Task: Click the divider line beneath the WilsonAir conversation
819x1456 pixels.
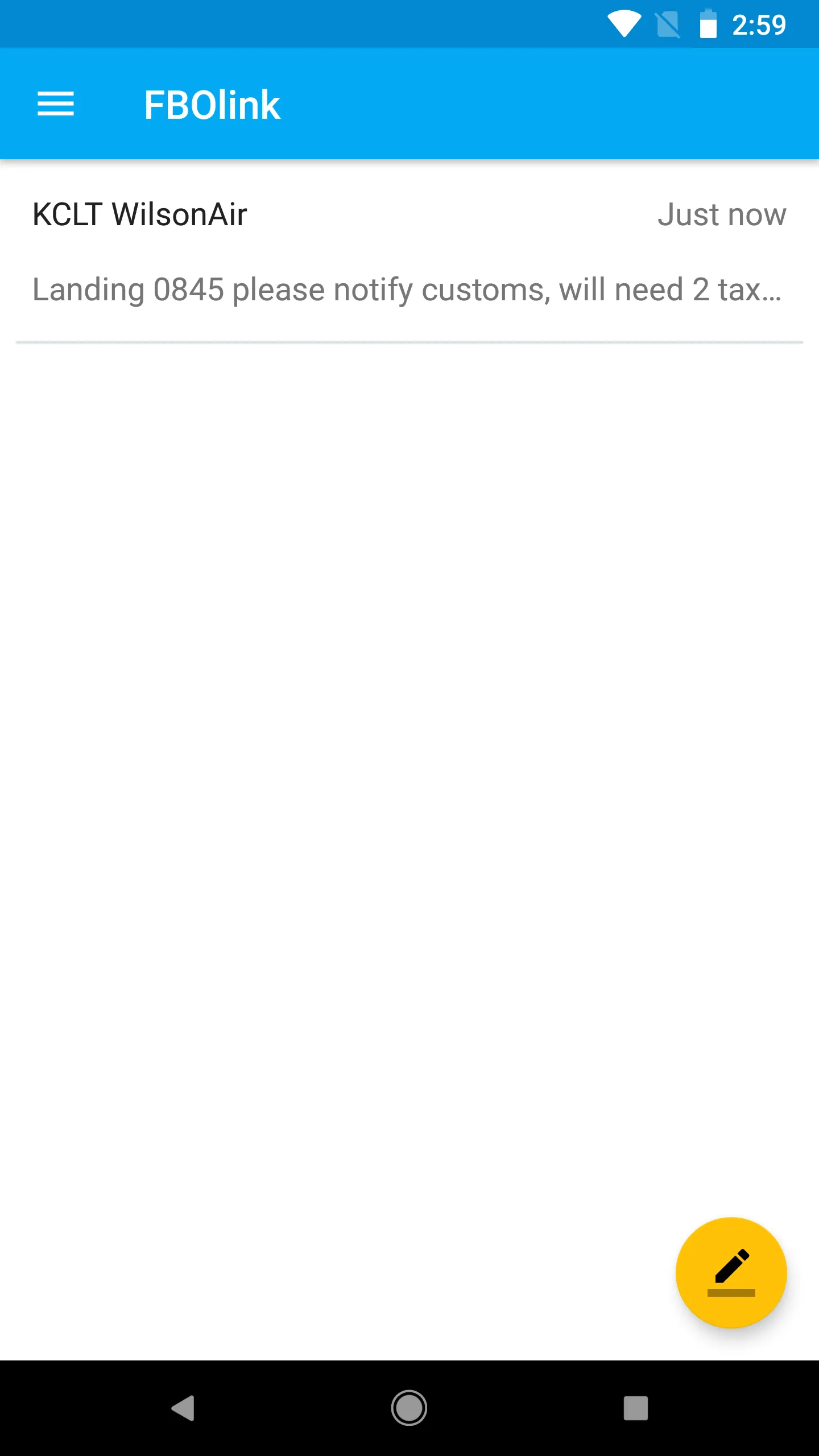Action: [409, 342]
